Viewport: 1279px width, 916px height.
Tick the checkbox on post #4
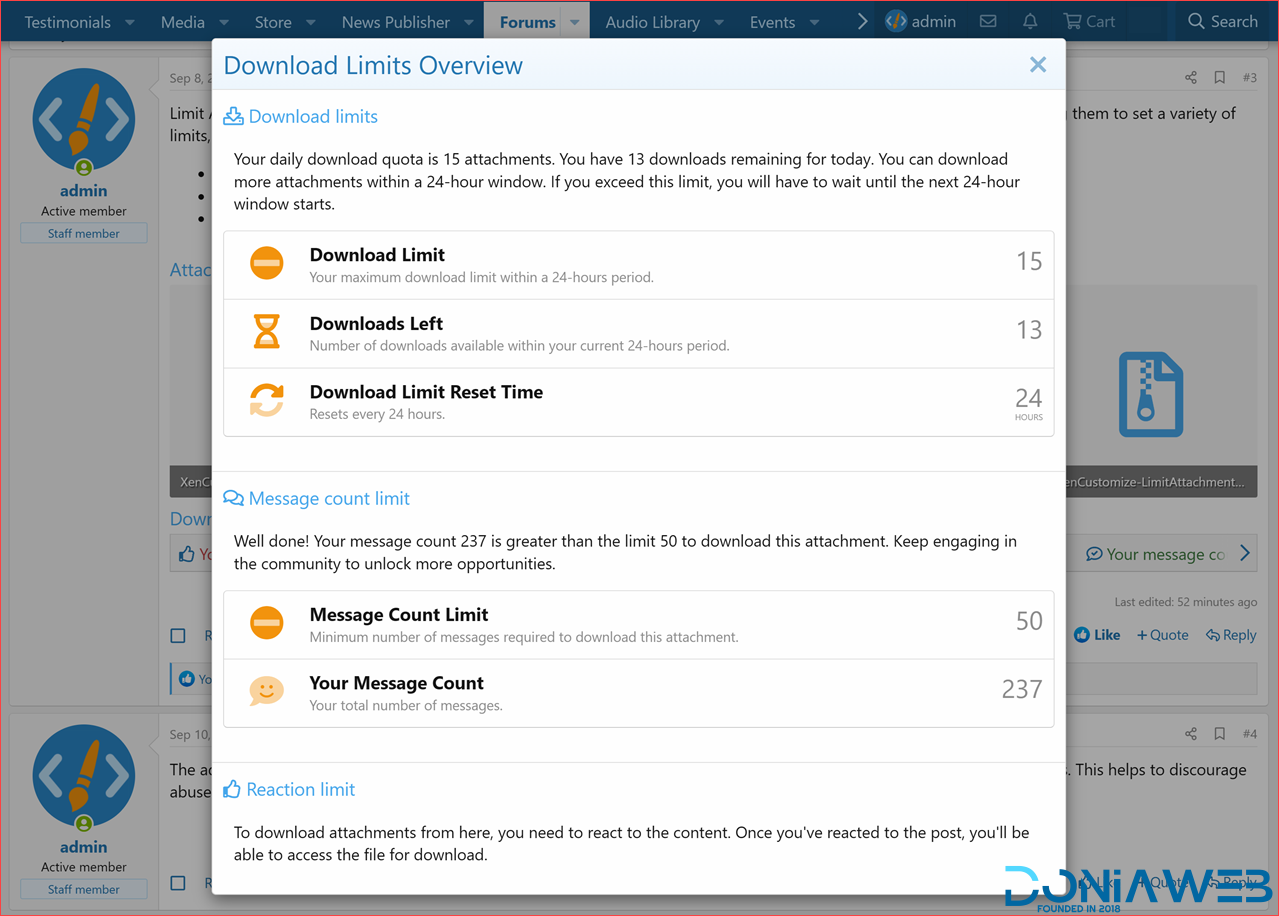point(178,883)
